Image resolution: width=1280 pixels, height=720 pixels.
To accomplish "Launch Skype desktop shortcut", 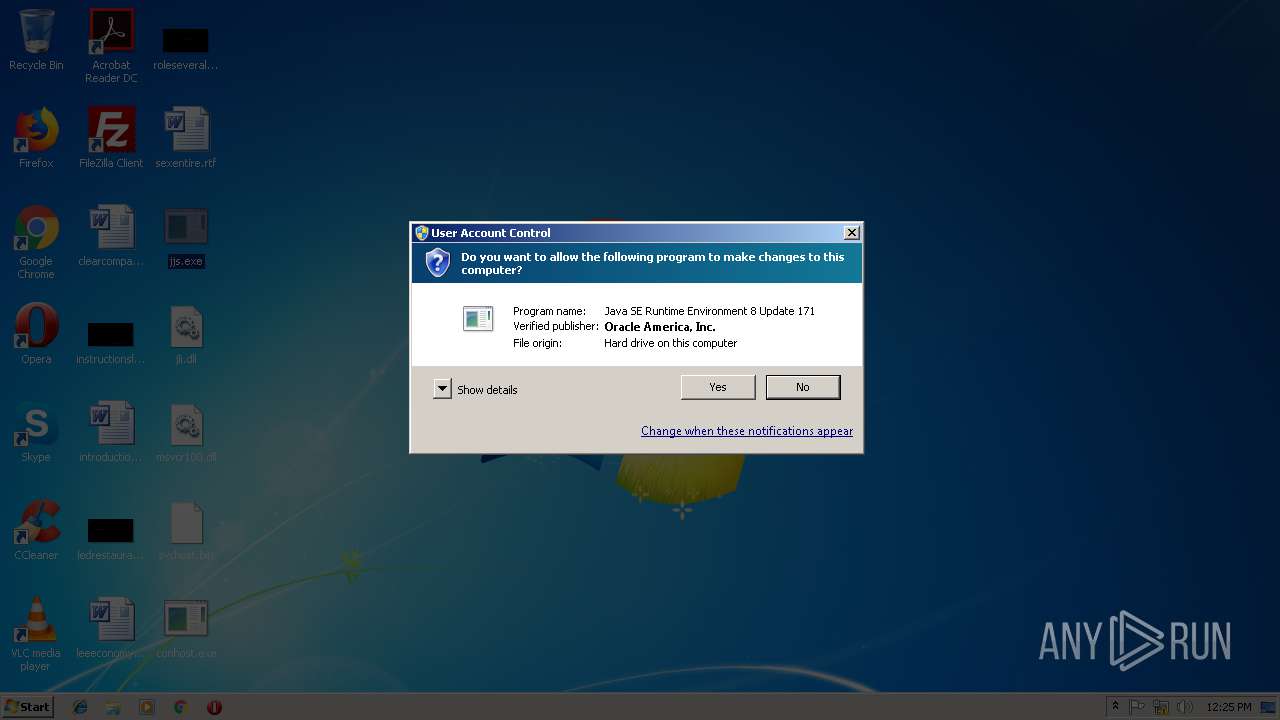I will (x=36, y=432).
